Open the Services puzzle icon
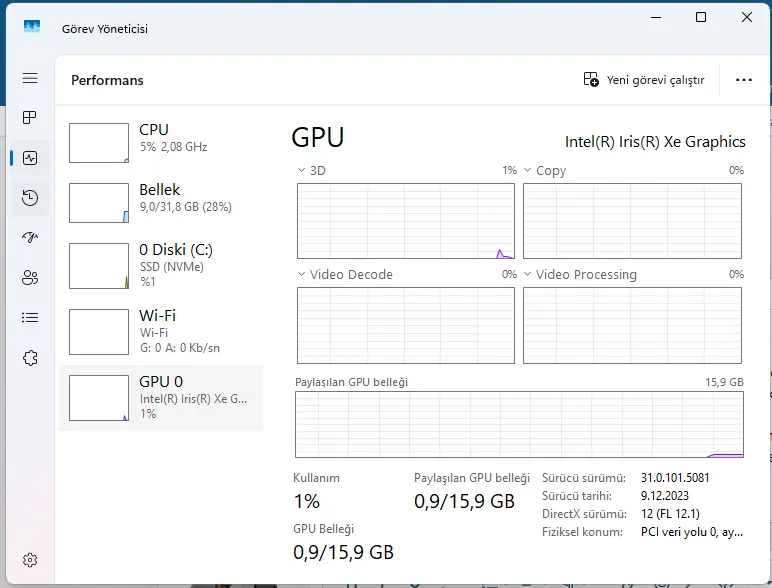Image resolution: width=772 pixels, height=588 pixels. (30, 358)
